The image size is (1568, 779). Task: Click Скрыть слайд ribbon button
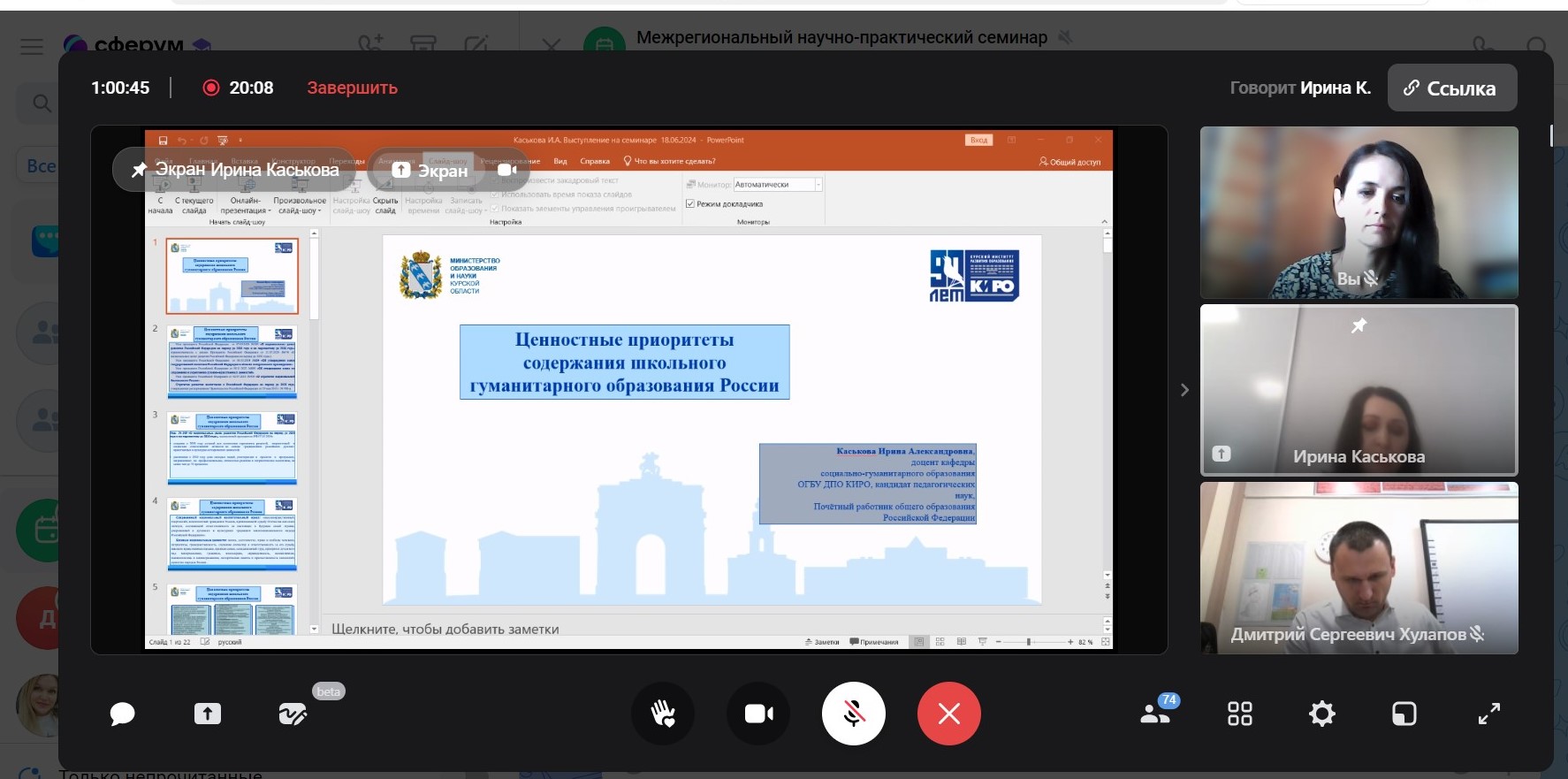(385, 195)
